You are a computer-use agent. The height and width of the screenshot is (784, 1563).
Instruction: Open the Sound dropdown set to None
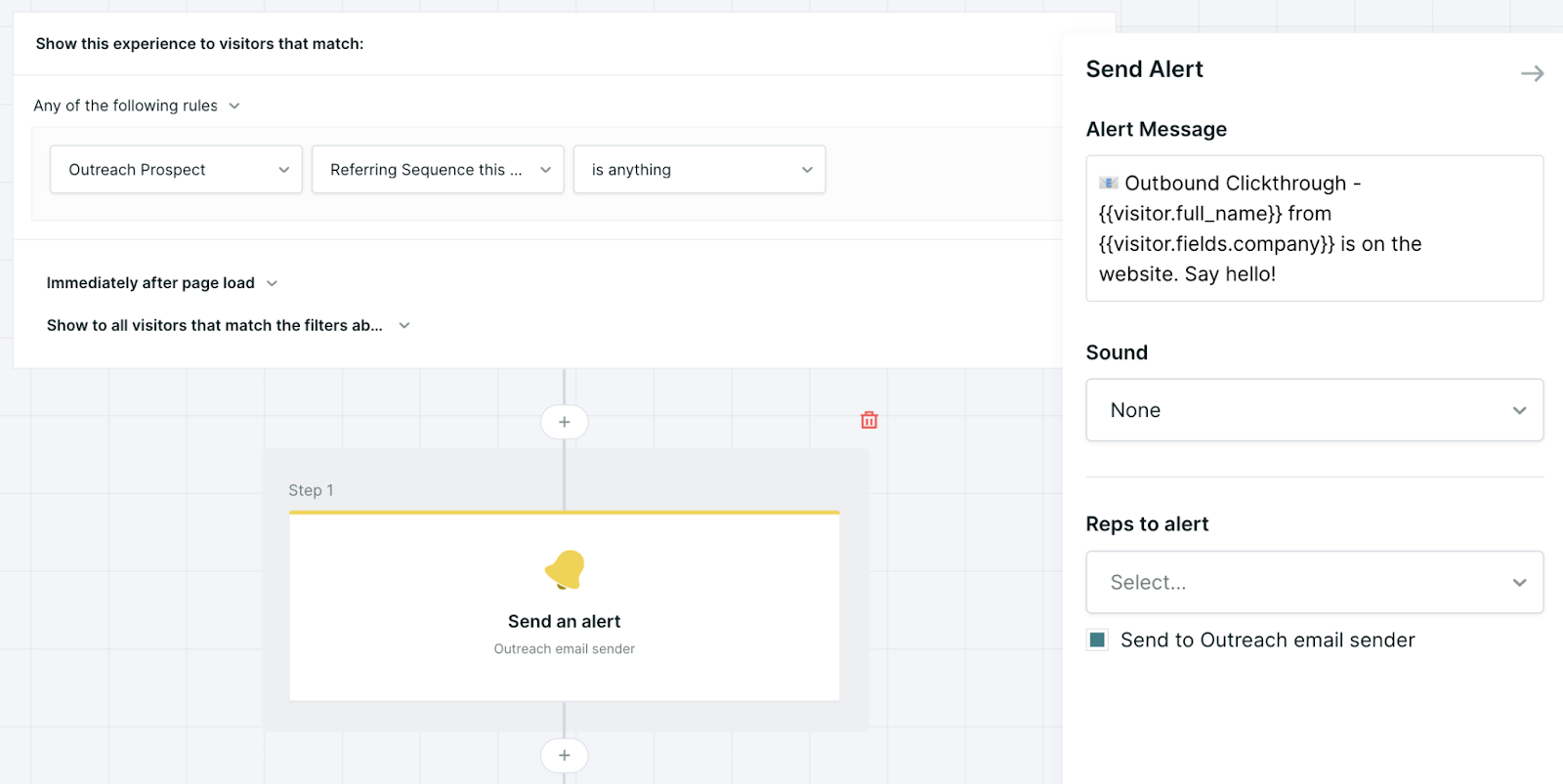click(1315, 410)
